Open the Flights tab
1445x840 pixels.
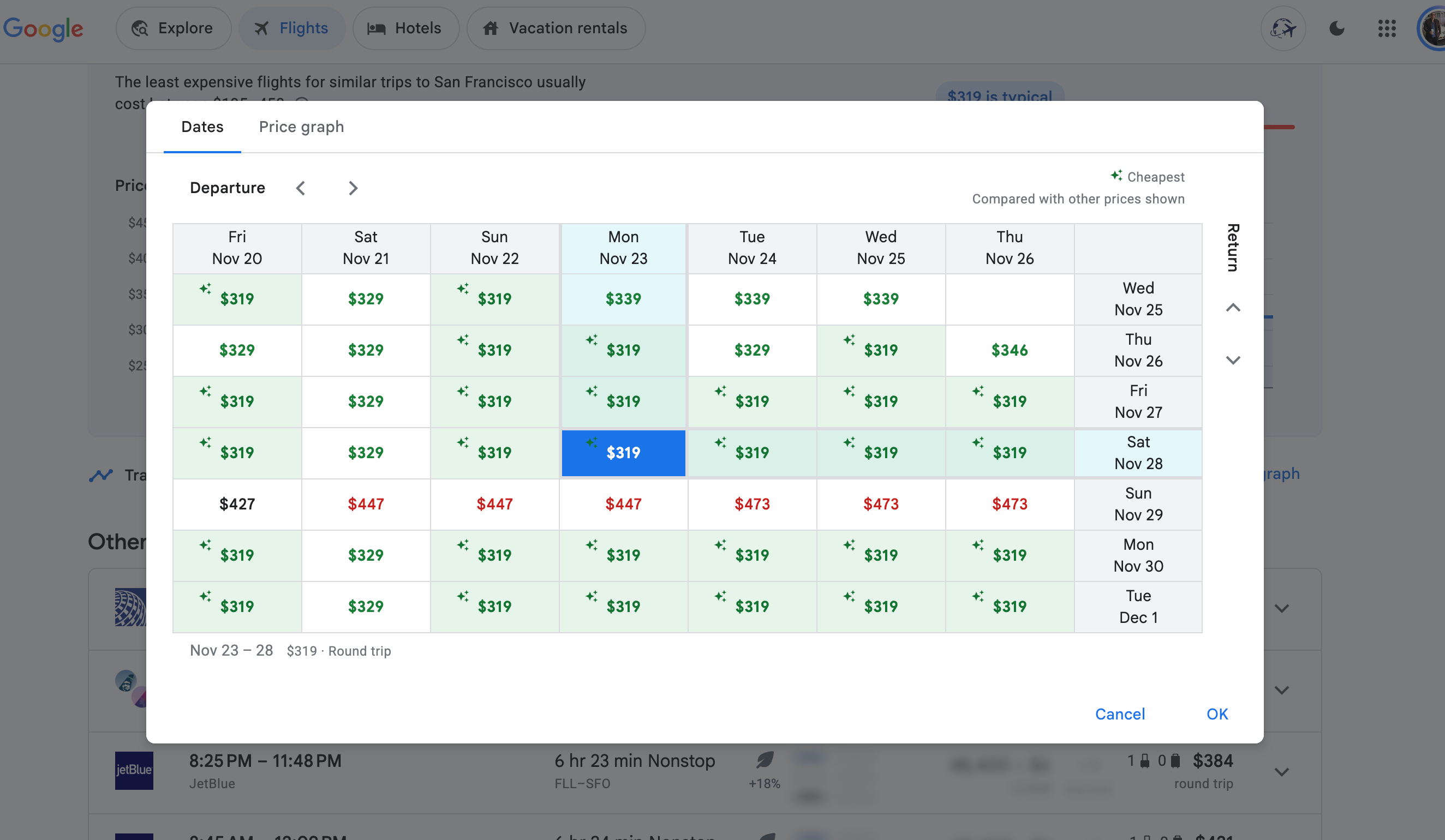point(292,28)
